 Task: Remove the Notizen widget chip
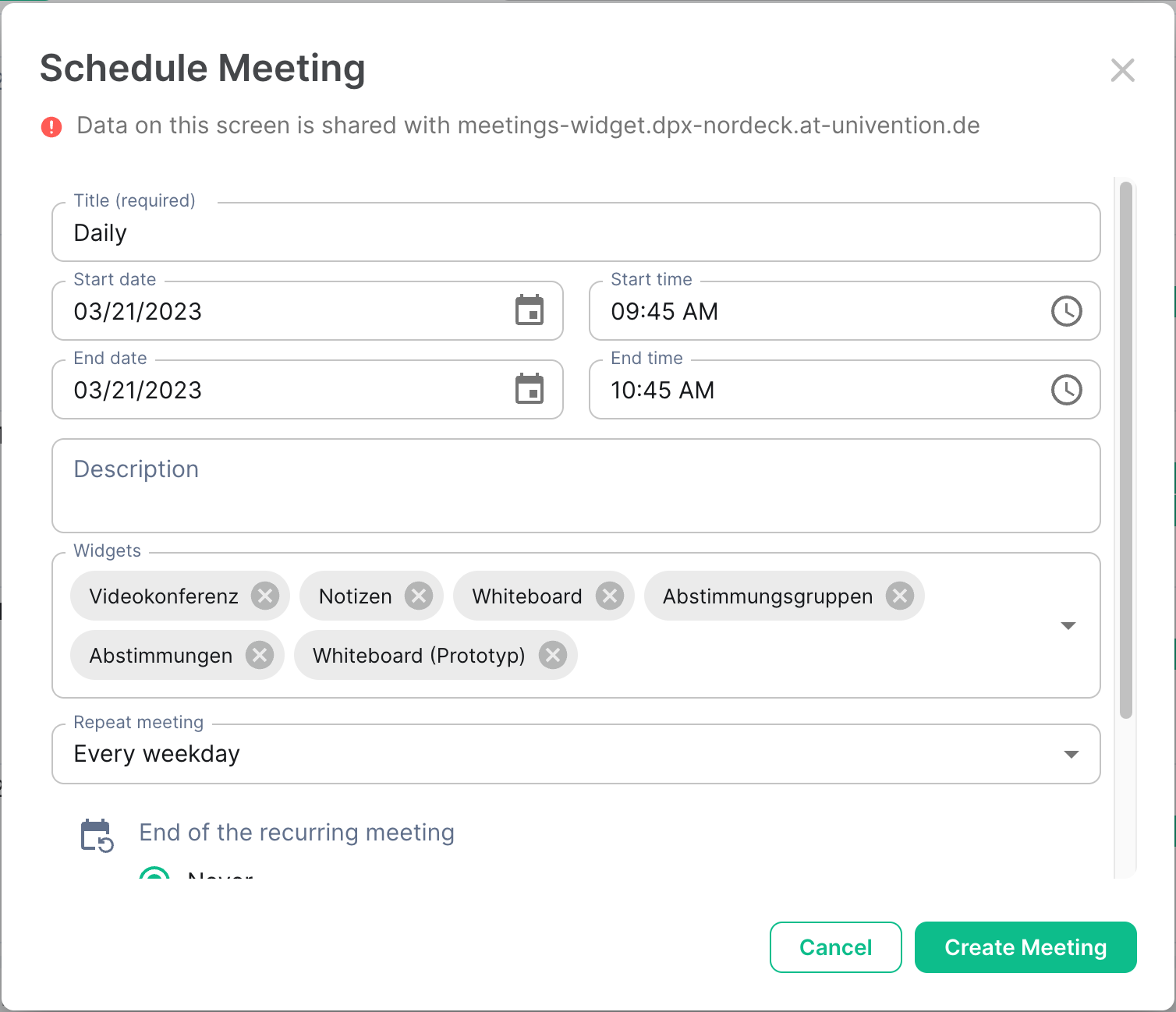tap(419, 596)
